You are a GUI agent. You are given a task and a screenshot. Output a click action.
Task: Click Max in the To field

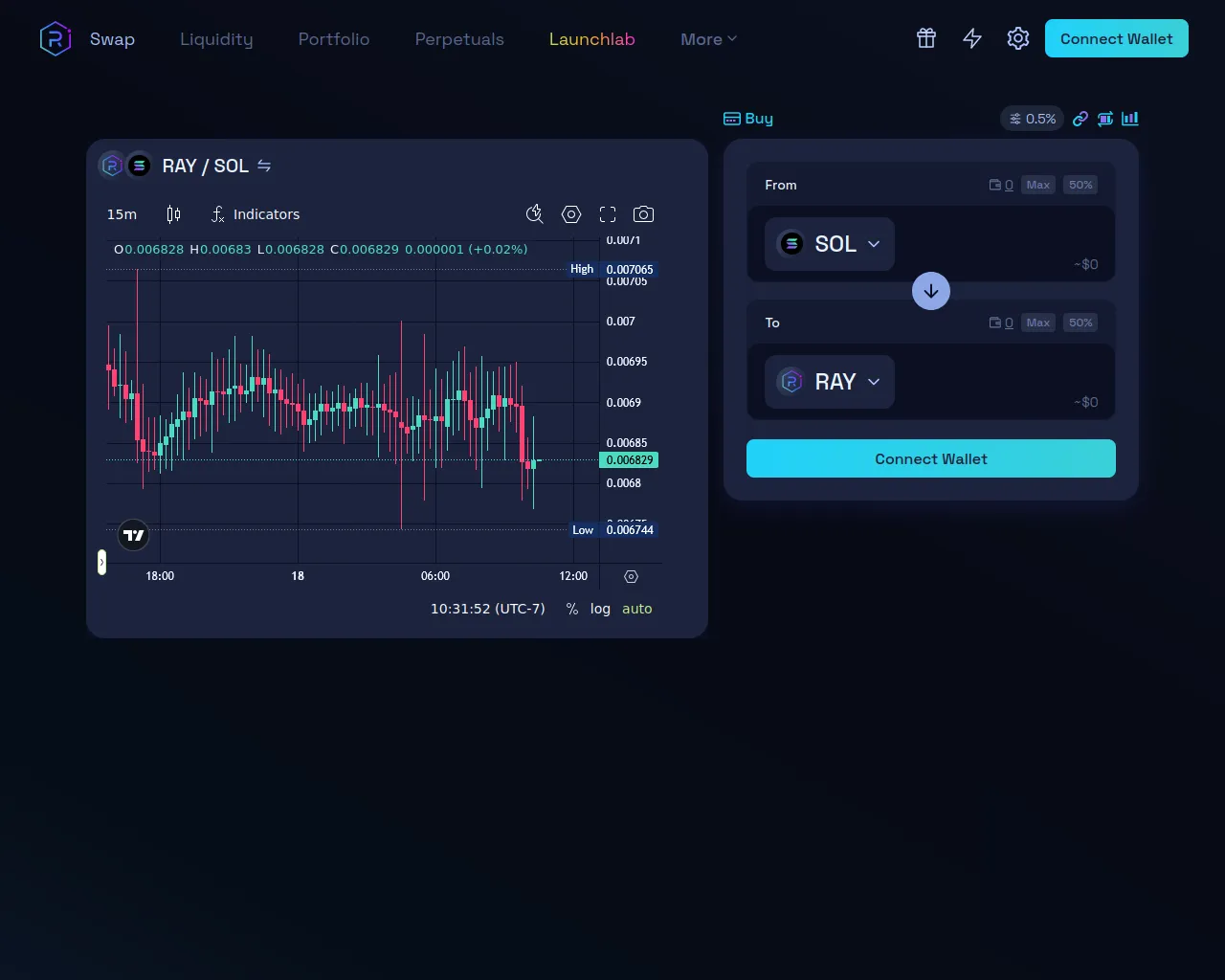pyautogui.click(x=1038, y=323)
